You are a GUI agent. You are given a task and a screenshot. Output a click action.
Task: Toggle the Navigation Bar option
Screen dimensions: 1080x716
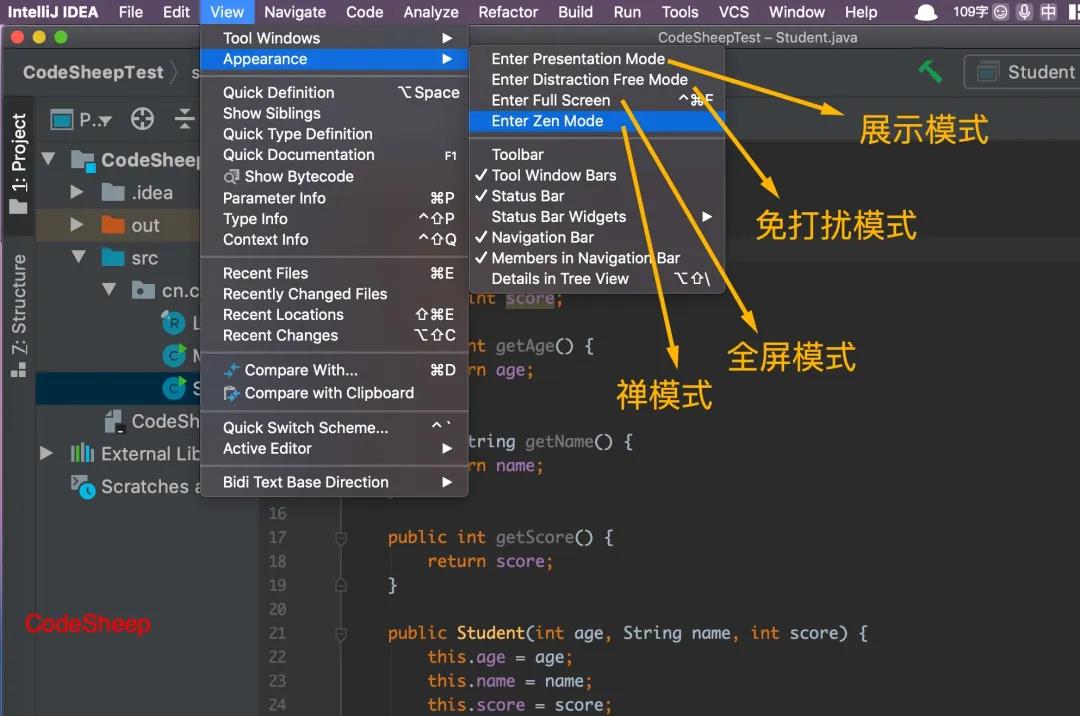(x=596, y=238)
